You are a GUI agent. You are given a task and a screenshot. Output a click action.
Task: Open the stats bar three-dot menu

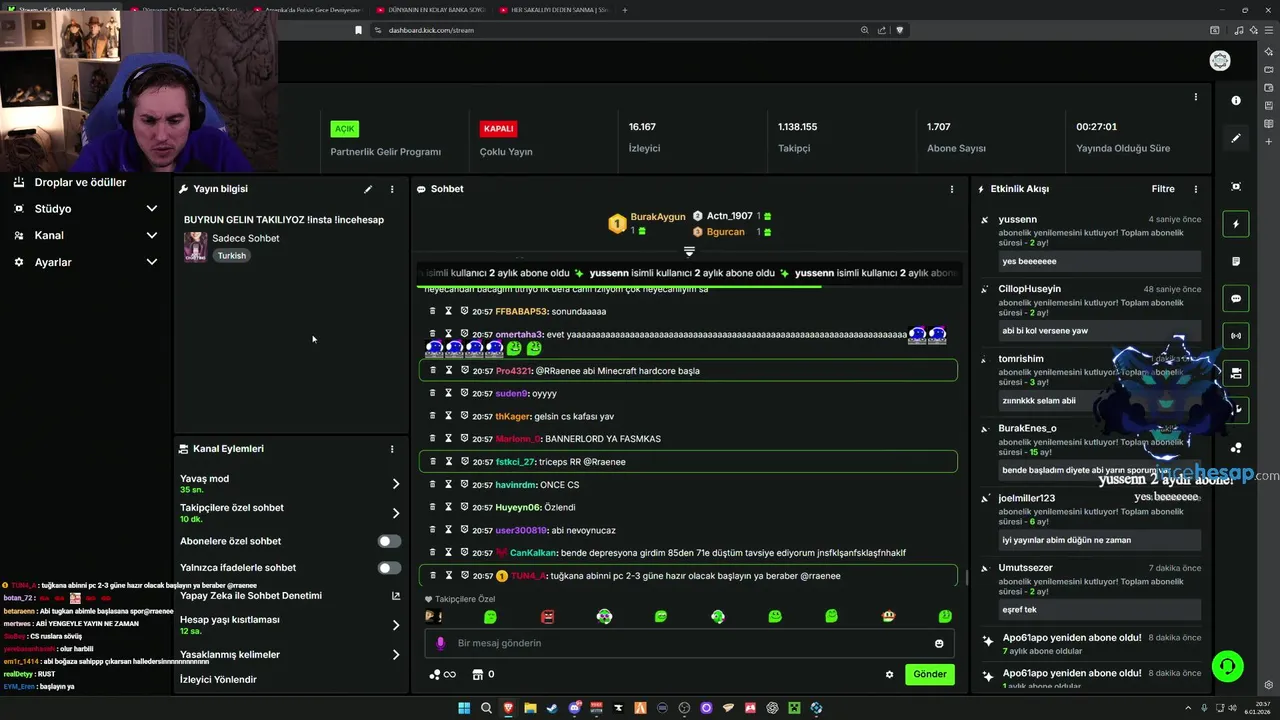coord(1195,97)
